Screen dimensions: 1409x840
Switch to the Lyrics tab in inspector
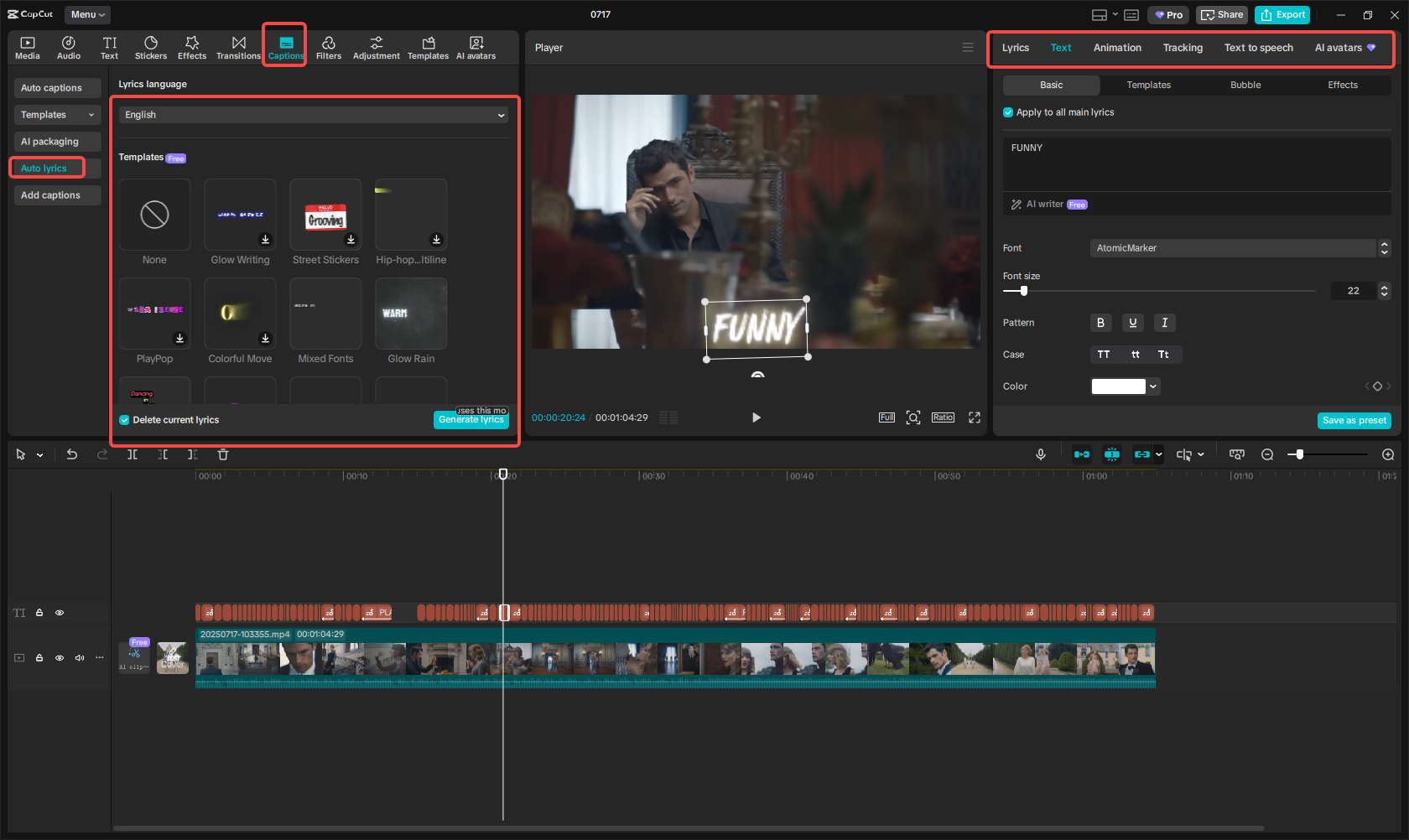1016,48
